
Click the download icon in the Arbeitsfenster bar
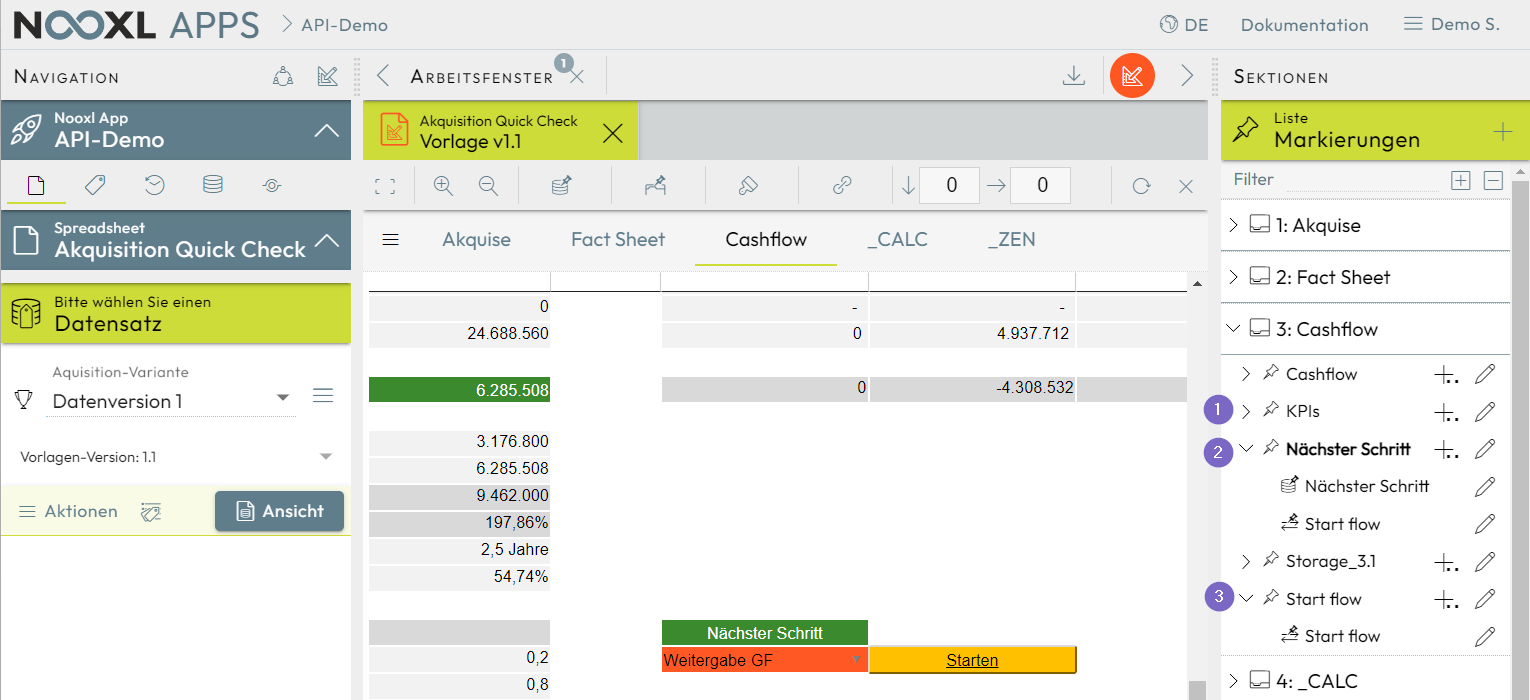1074,76
